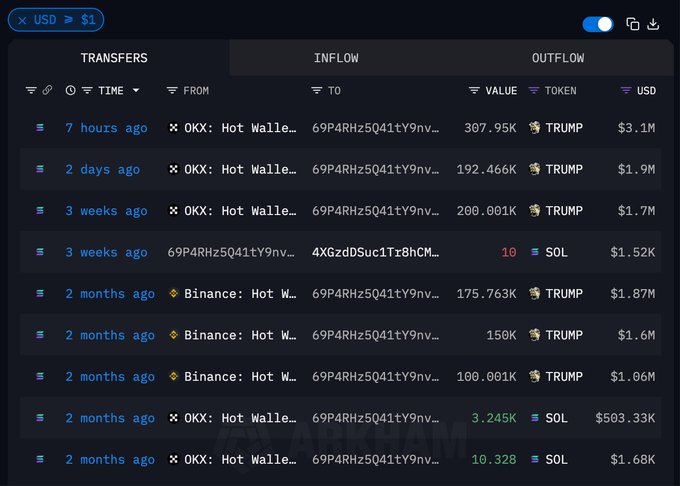Select the value 200.001K
Viewport: 680px width, 486px height.
click(x=486, y=210)
